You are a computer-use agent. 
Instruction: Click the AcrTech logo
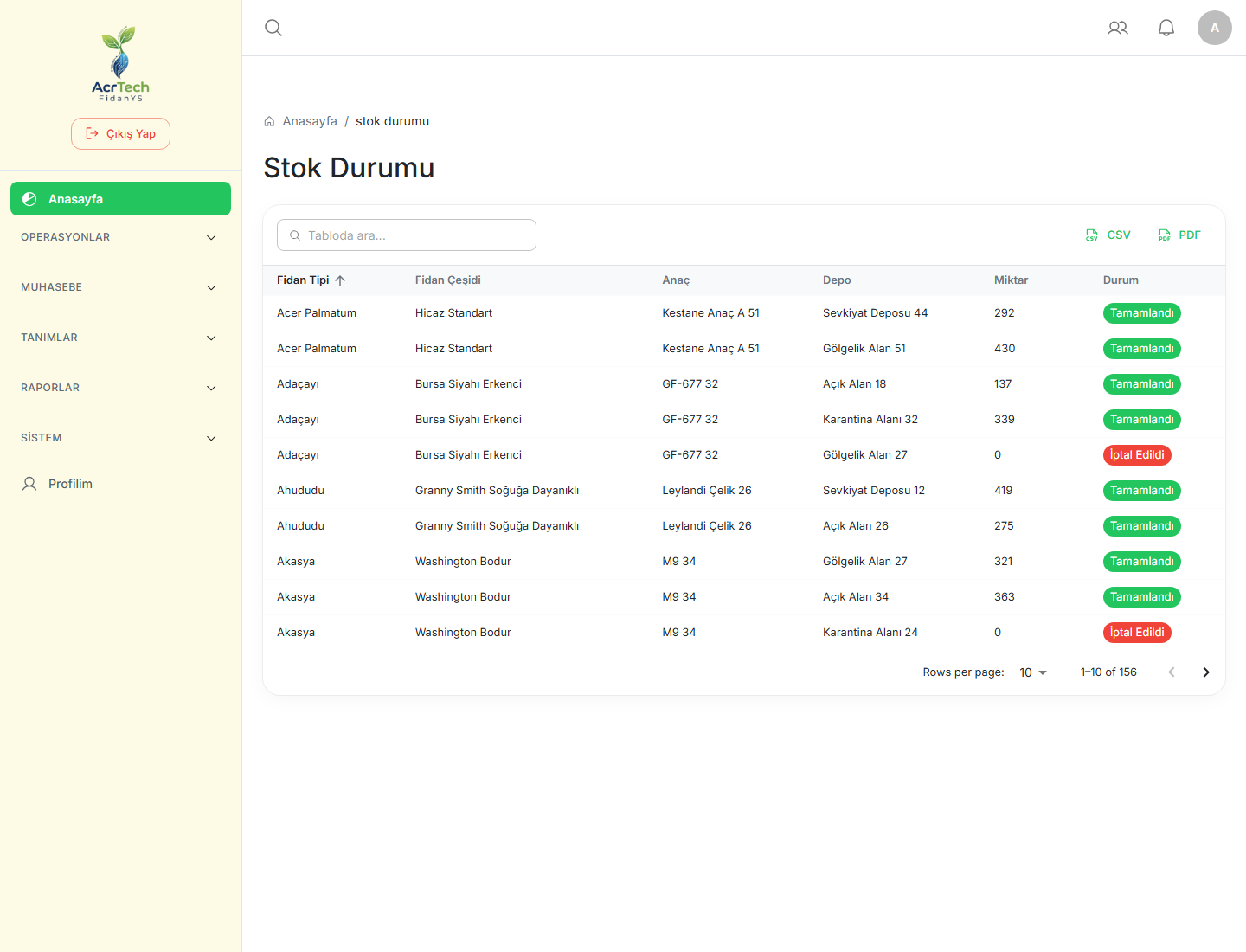tap(120, 64)
